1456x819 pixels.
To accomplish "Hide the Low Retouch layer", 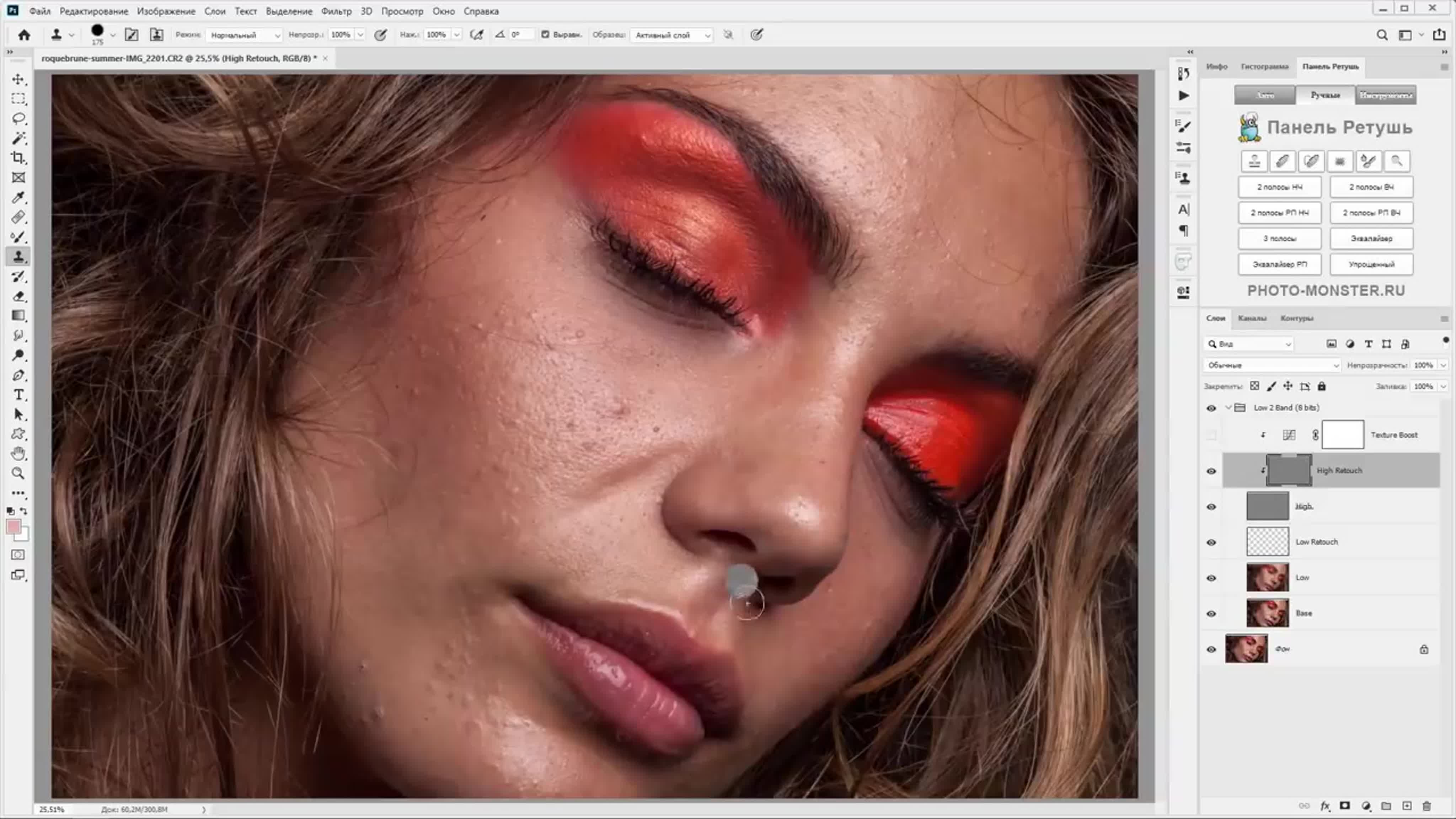I will 1211,542.
